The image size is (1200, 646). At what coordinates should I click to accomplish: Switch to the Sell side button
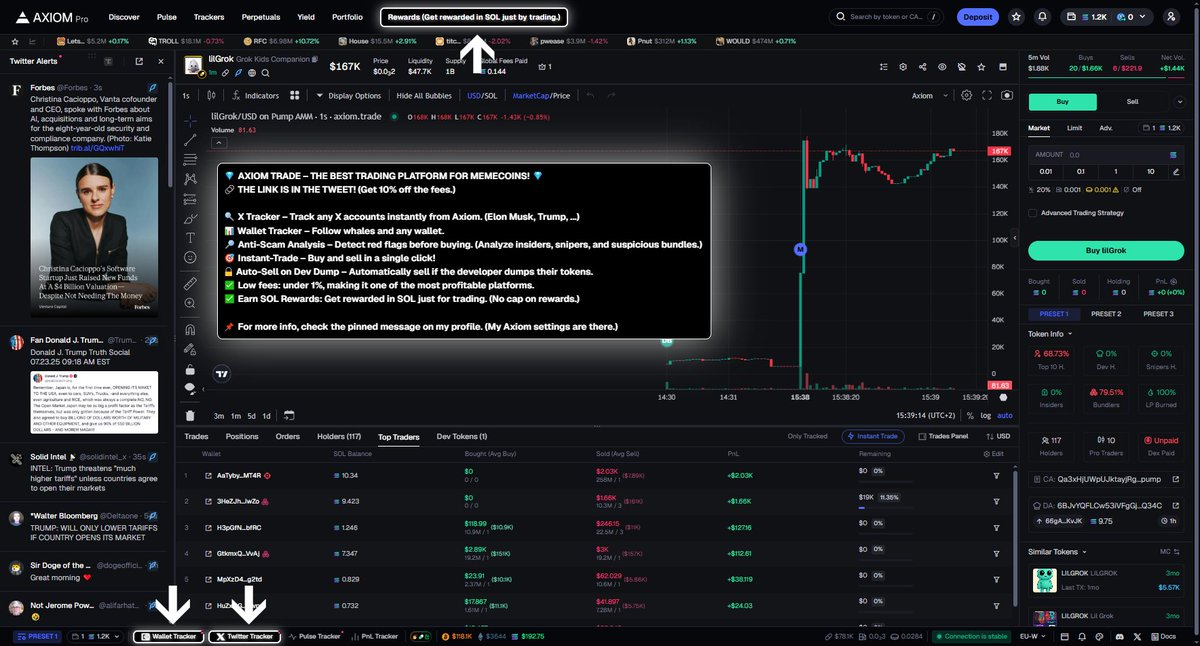[x=1132, y=101]
